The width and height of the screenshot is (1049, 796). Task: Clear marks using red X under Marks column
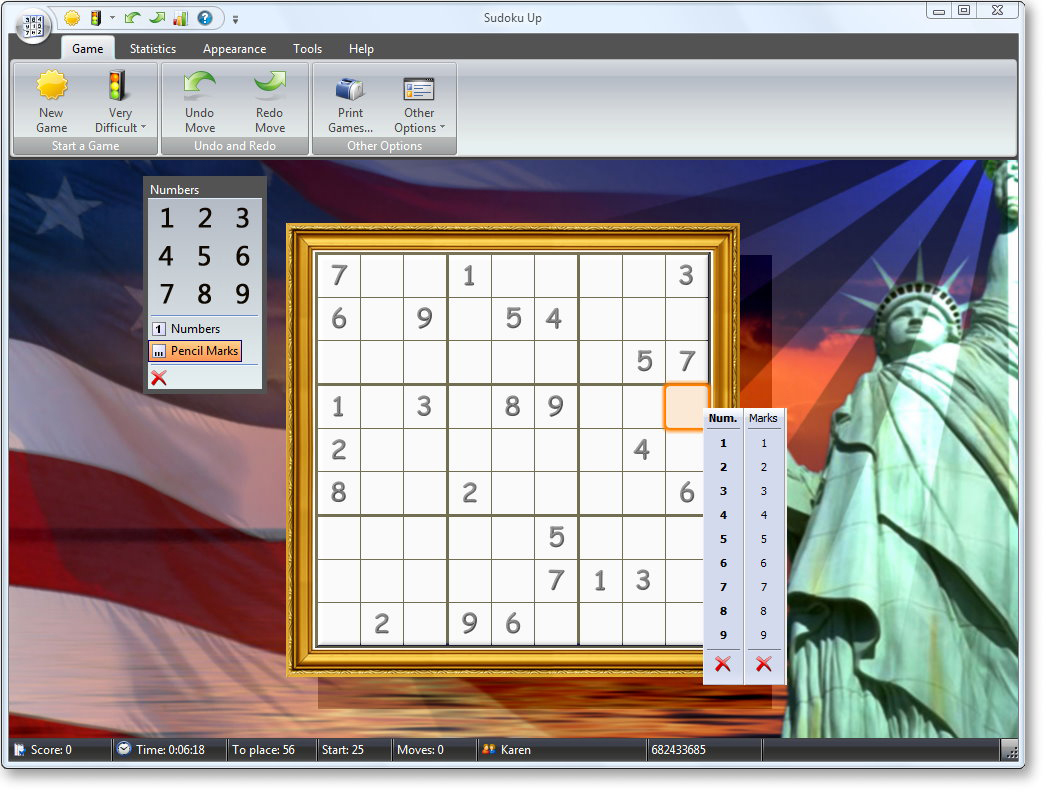tap(764, 665)
